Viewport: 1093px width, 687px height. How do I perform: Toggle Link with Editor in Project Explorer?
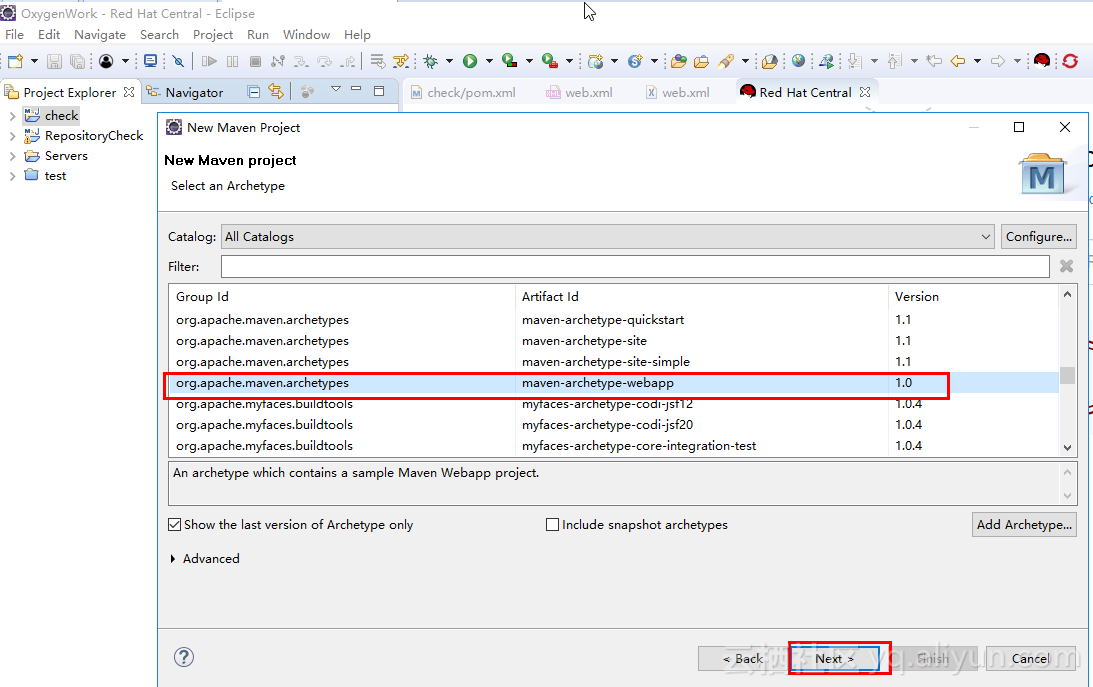click(x=276, y=91)
